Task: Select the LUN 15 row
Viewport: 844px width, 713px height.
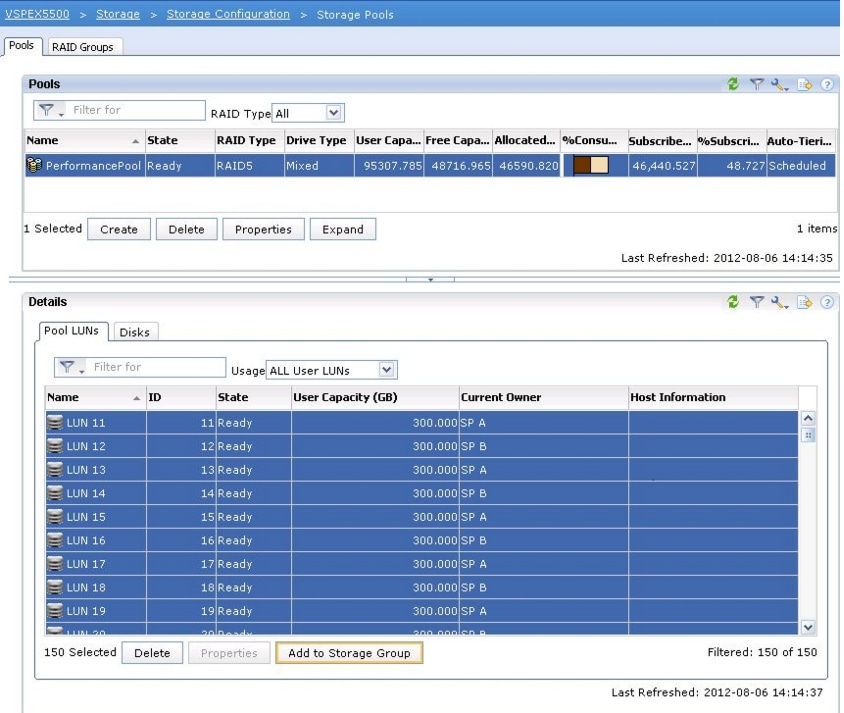Action: 85,517
